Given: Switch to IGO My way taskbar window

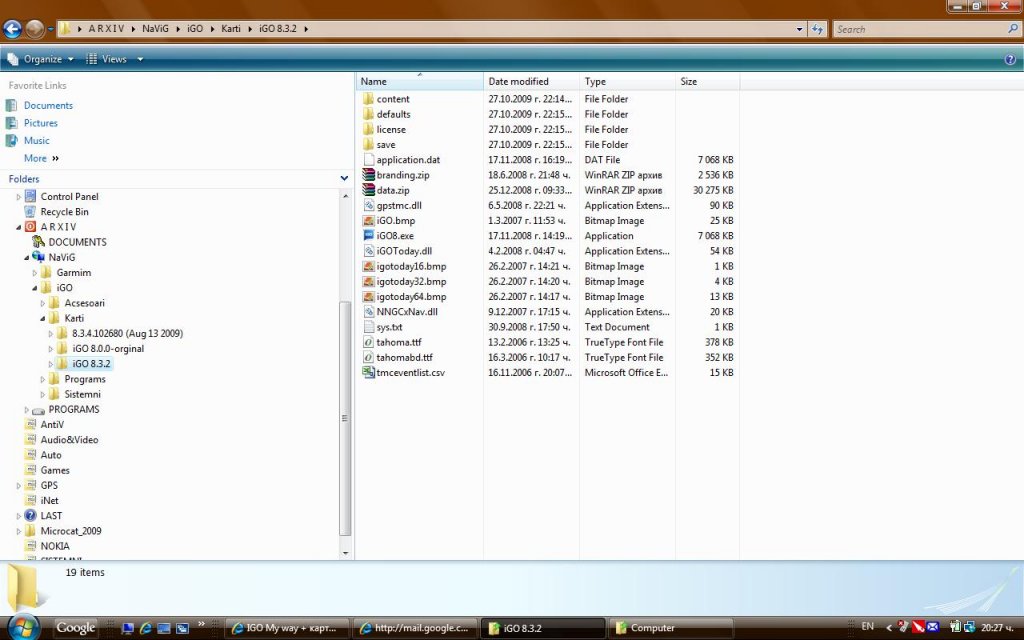Looking at the screenshot, I should pyautogui.click(x=287, y=628).
